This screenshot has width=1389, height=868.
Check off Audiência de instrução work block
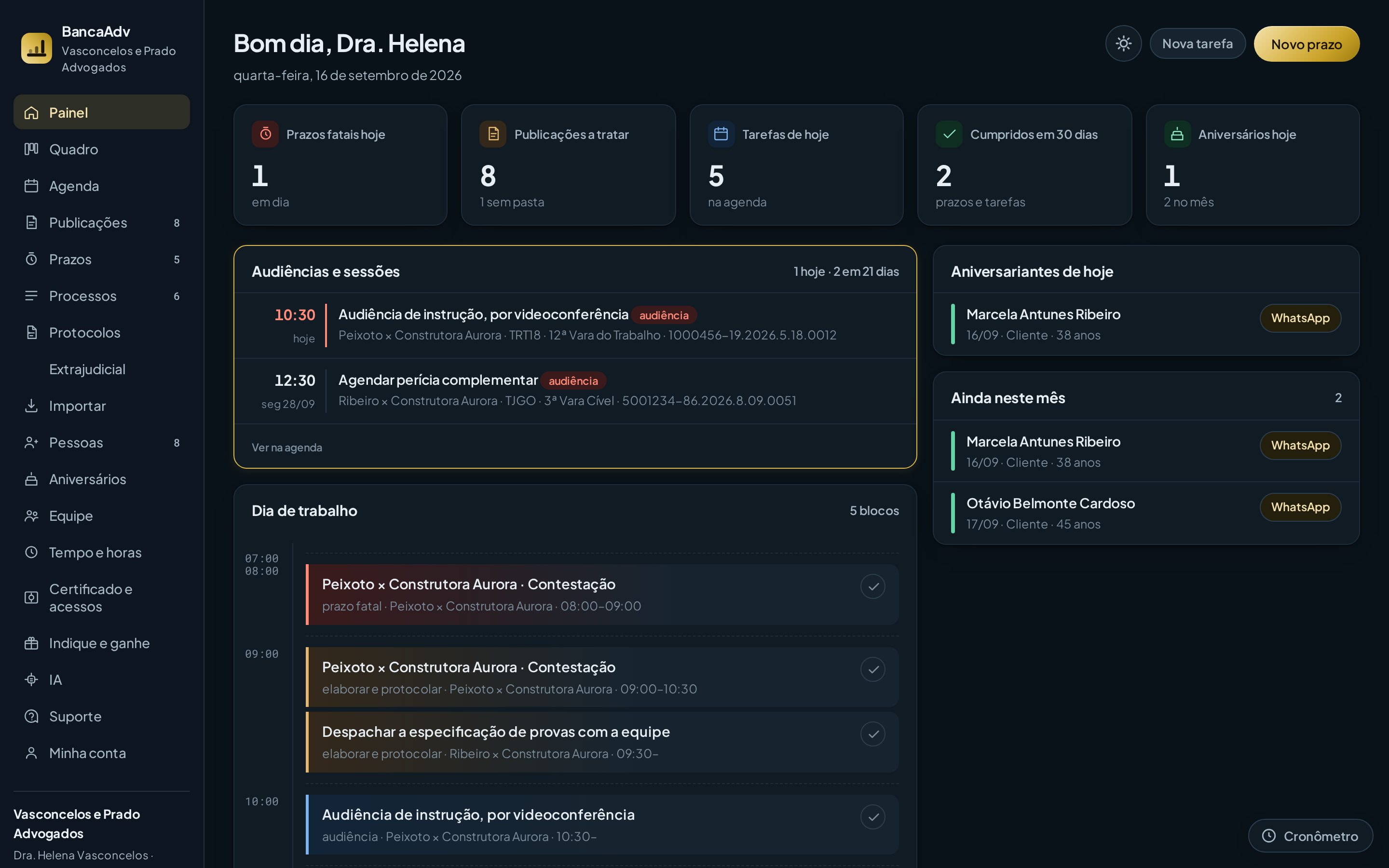click(872, 817)
